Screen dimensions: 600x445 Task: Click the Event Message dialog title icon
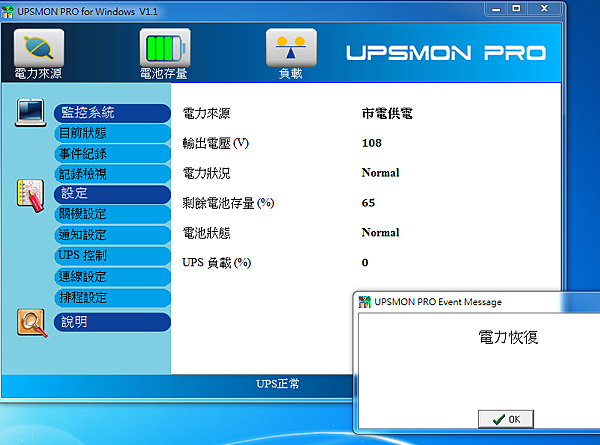pyautogui.click(x=365, y=302)
